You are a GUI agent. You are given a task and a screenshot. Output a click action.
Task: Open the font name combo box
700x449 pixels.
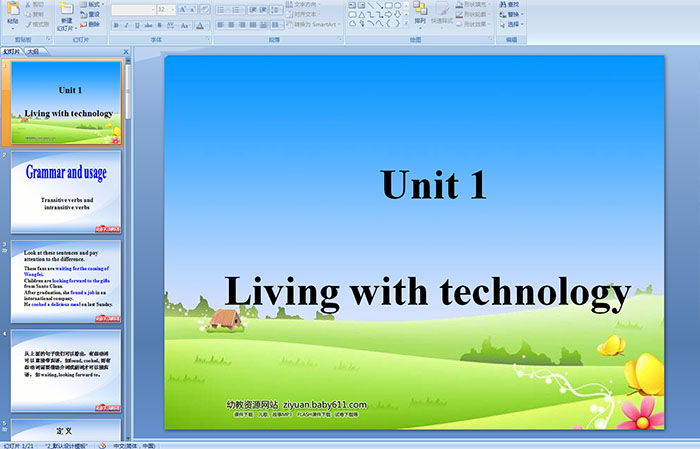click(x=133, y=9)
